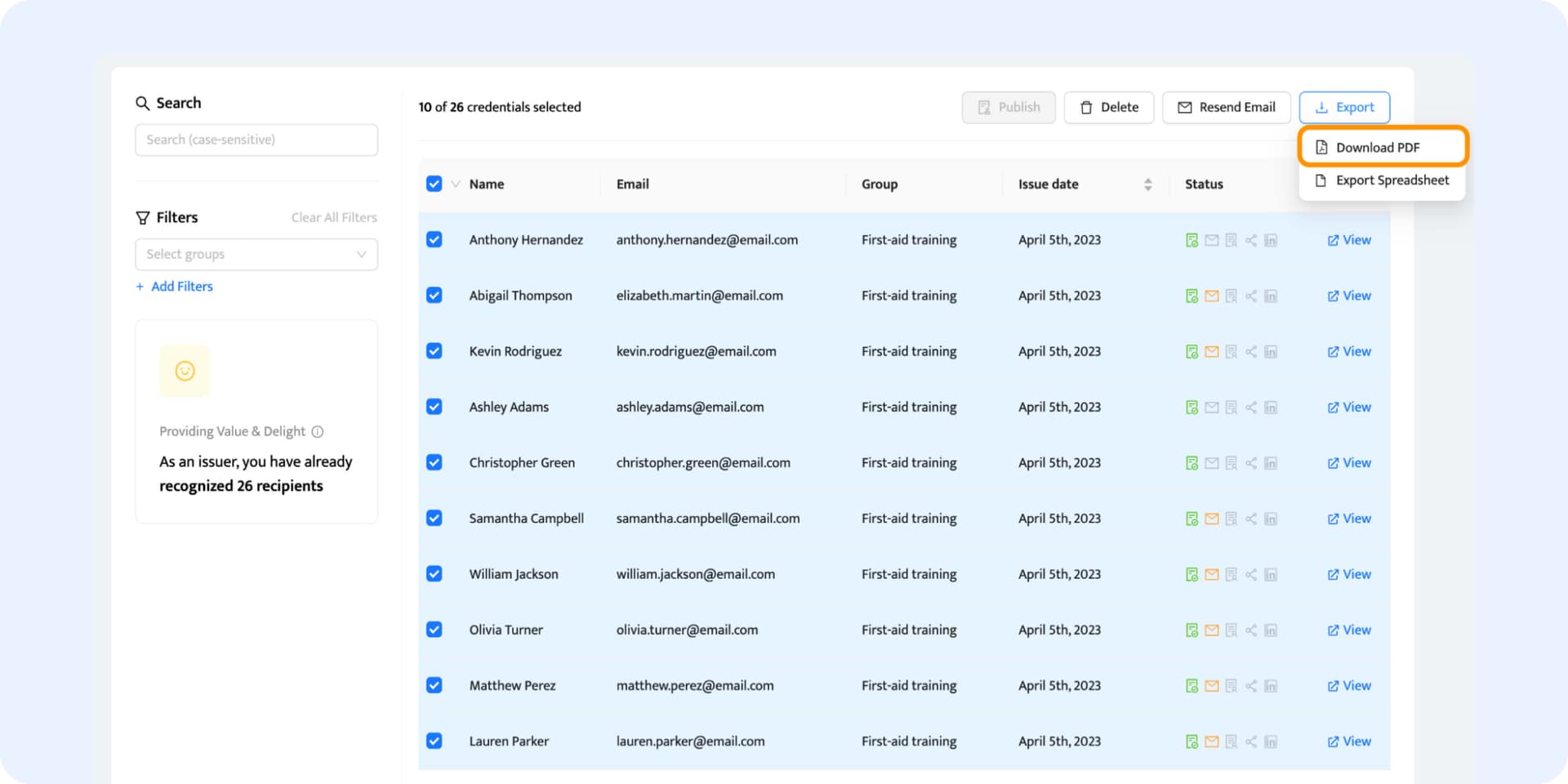1568x784 pixels.
Task: Click the LinkedIn status icon in Kevin Rodriguez row
Action: pyautogui.click(x=1271, y=352)
